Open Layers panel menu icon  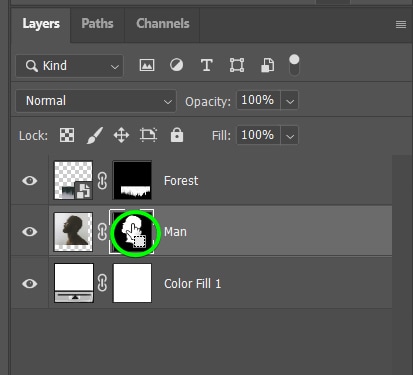(401, 24)
